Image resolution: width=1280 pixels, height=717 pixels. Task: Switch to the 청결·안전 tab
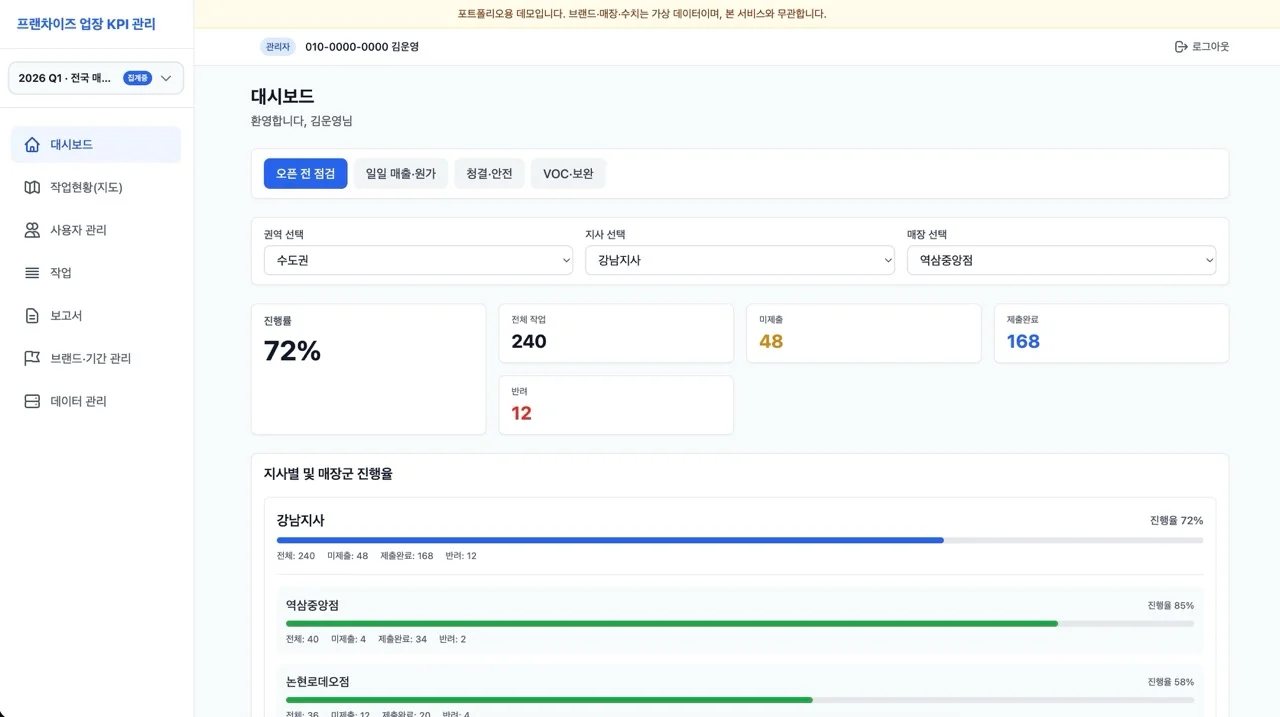click(x=489, y=173)
